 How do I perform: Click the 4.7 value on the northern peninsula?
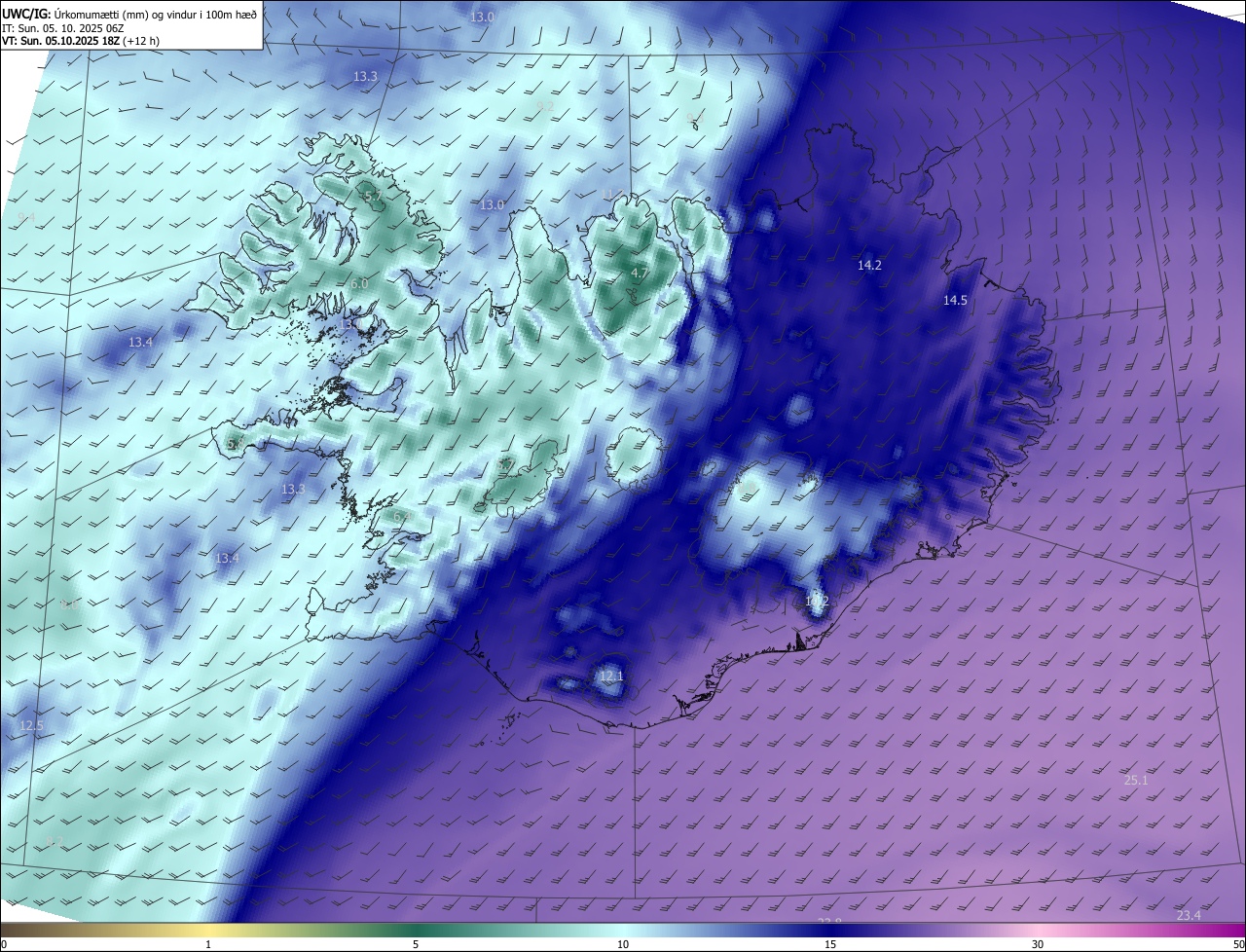click(640, 274)
